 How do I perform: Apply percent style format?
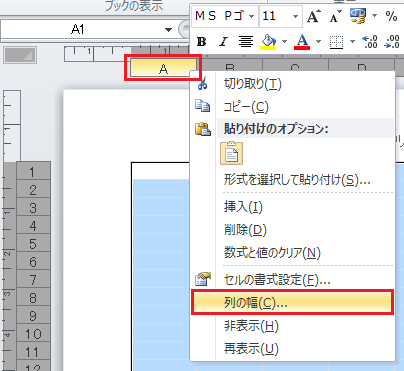tap(391, 16)
